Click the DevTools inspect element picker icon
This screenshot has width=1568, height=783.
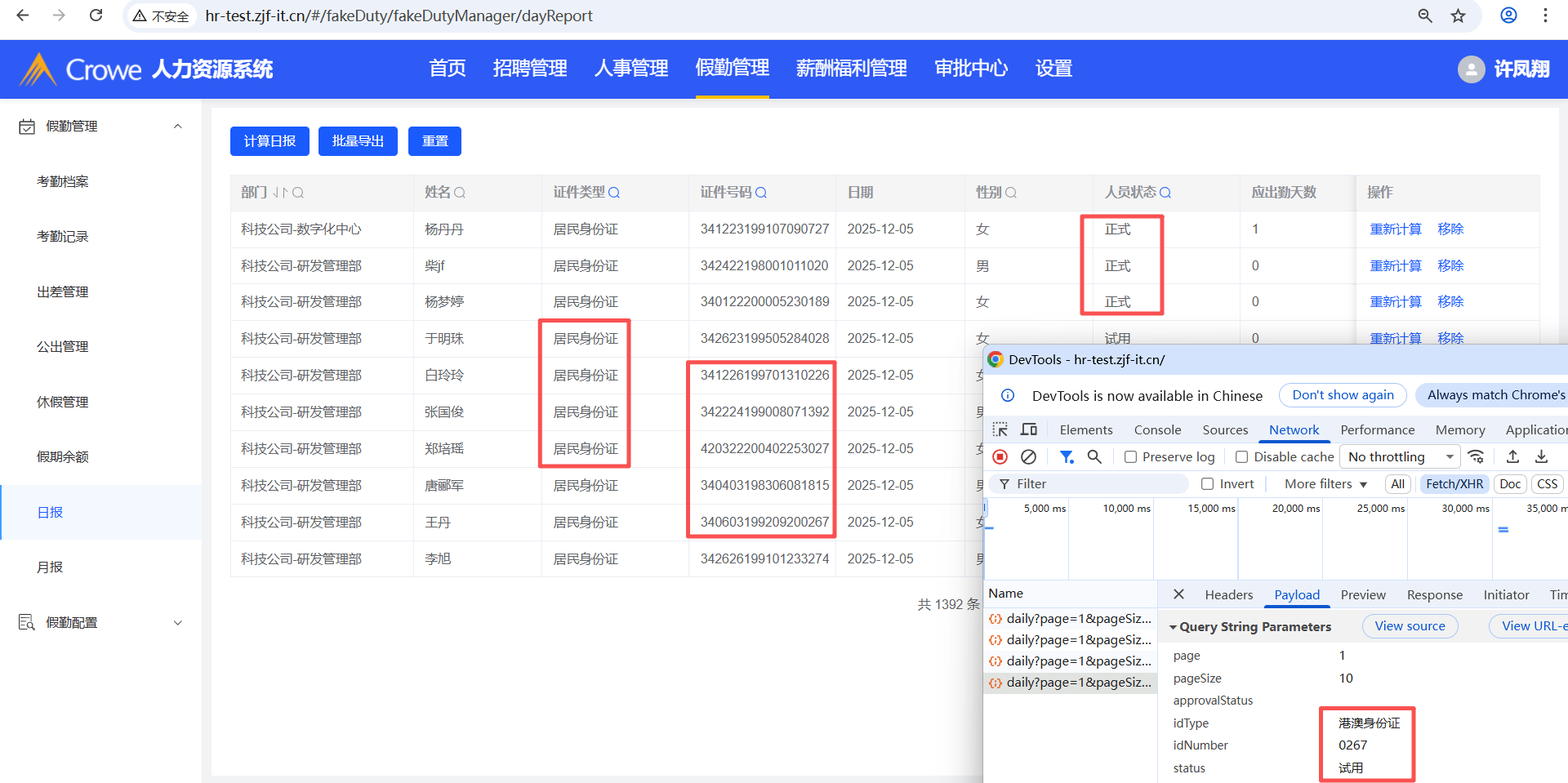coord(1000,430)
